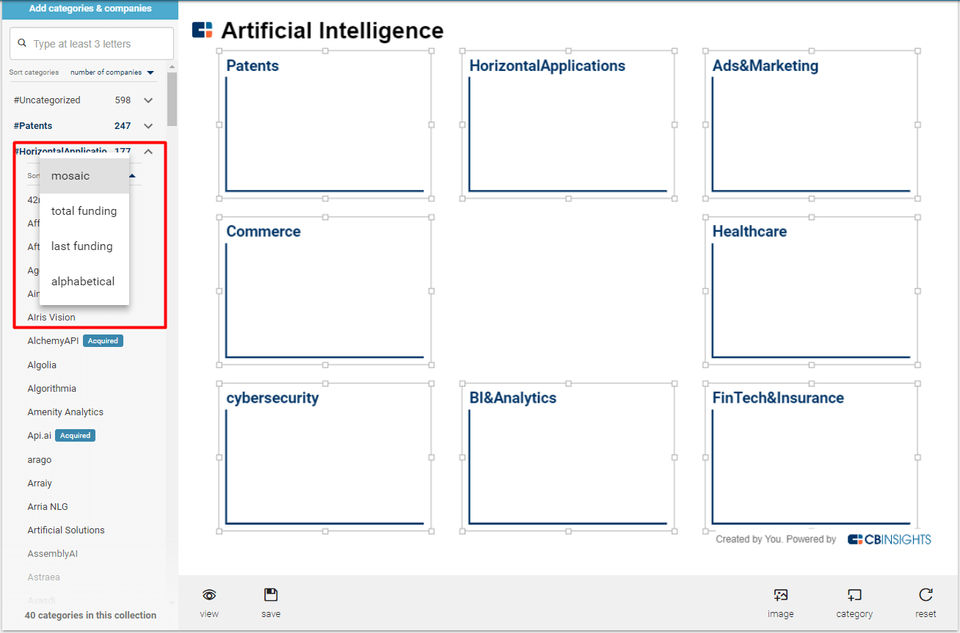Click the CB Insights logo beside title
960x633 pixels.
(202, 29)
